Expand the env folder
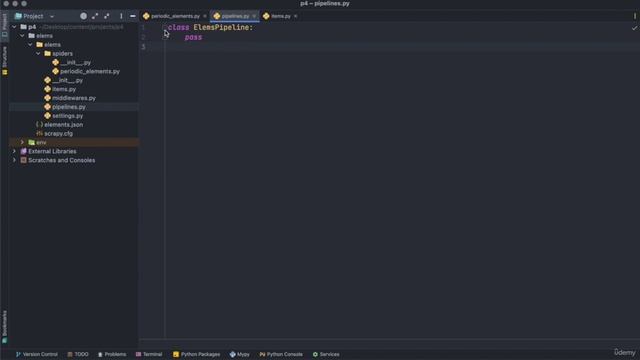This screenshot has height=360, width=640. [x=22, y=142]
